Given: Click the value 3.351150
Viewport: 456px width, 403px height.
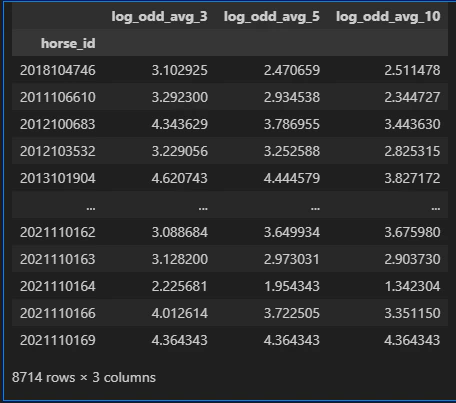Looking at the screenshot, I should [412, 313].
